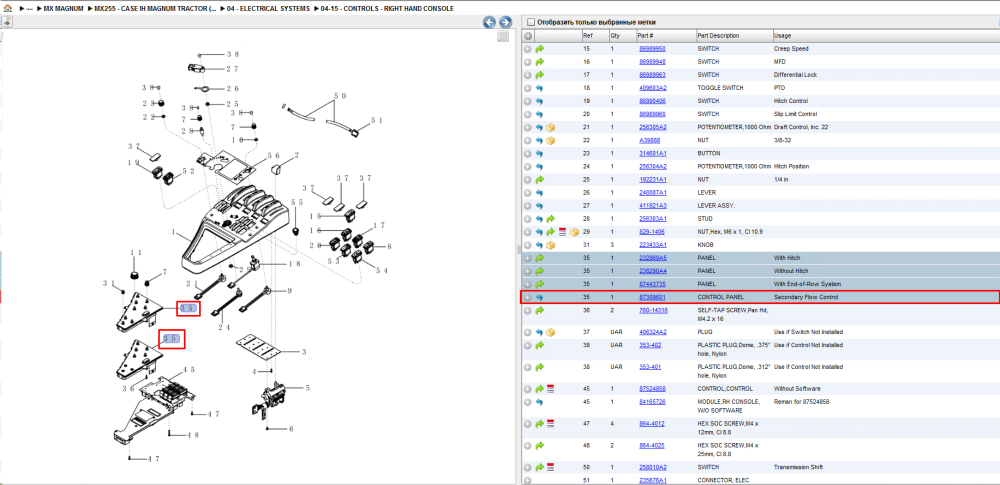Click red list icon for part 87524858
The width and height of the screenshot is (1000, 485).
point(550,389)
